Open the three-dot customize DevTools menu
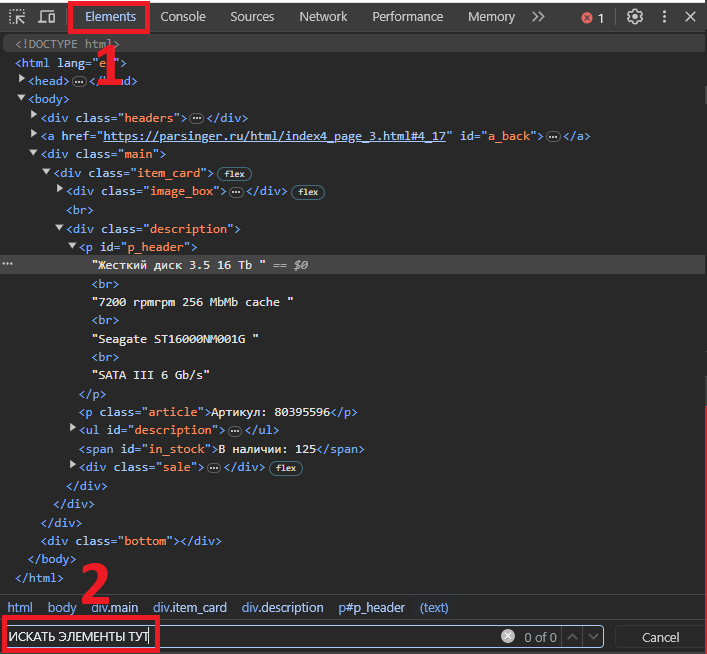 pos(664,17)
